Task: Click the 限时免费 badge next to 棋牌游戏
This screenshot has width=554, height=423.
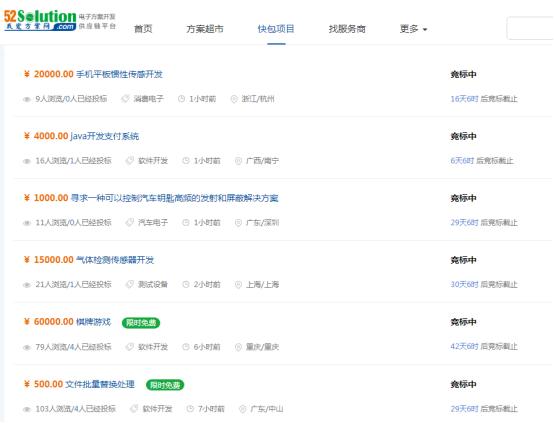Action: (x=141, y=323)
